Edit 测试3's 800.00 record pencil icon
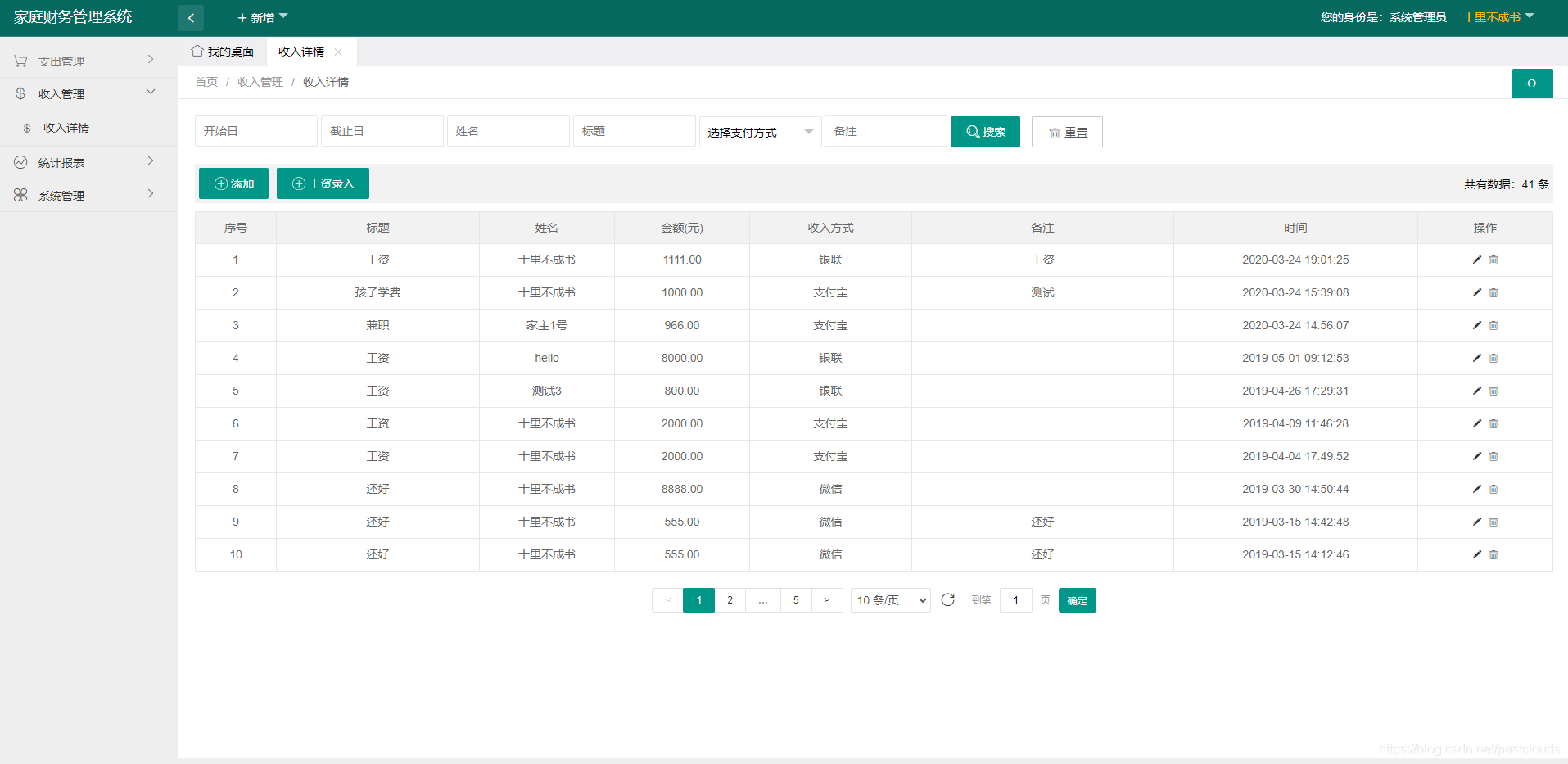The image size is (1568, 764). tap(1477, 391)
